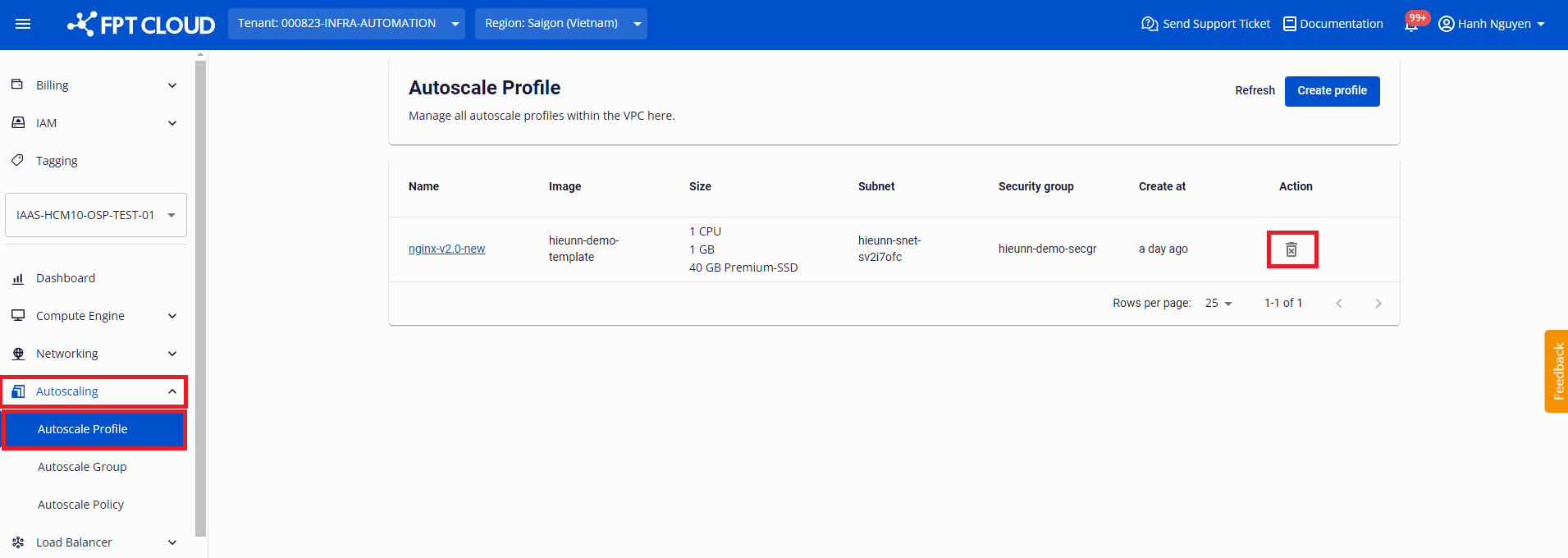This screenshot has height=558, width=1568.
Task: Go to the previous table page
Action: pyautogui.click(x=1339, y=303)
